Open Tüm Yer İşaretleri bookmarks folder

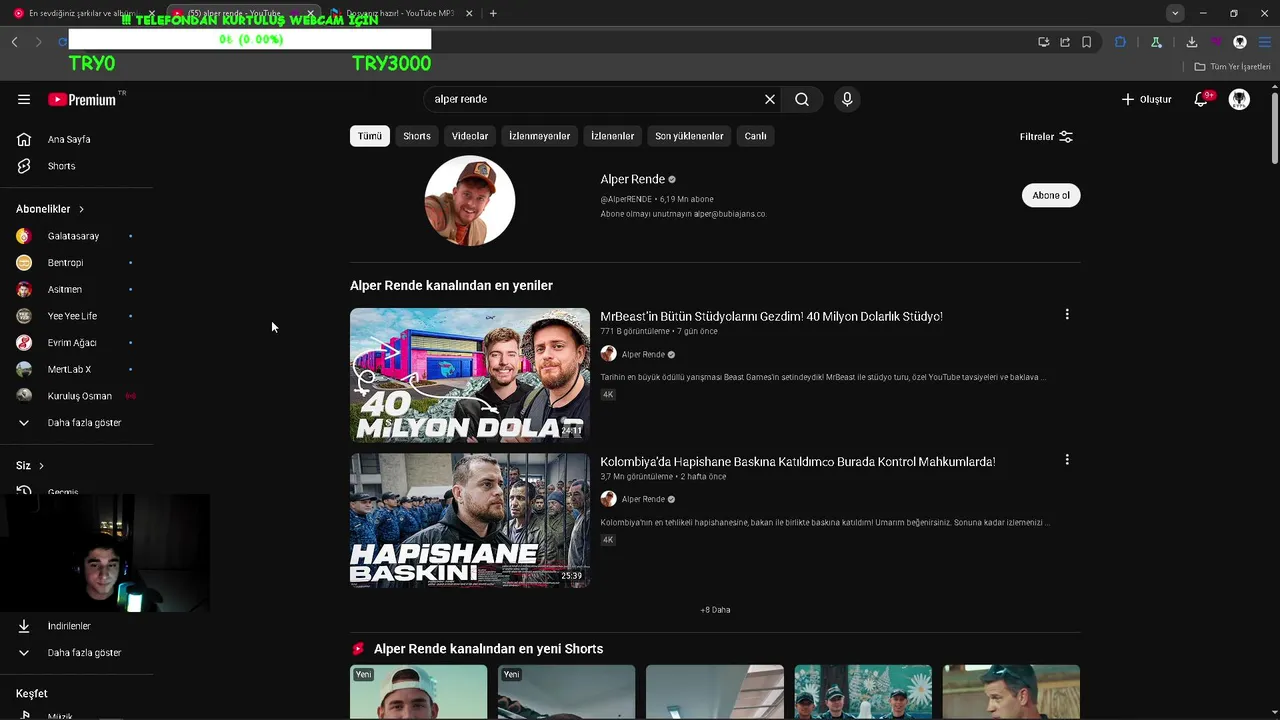coord(1232,67)
